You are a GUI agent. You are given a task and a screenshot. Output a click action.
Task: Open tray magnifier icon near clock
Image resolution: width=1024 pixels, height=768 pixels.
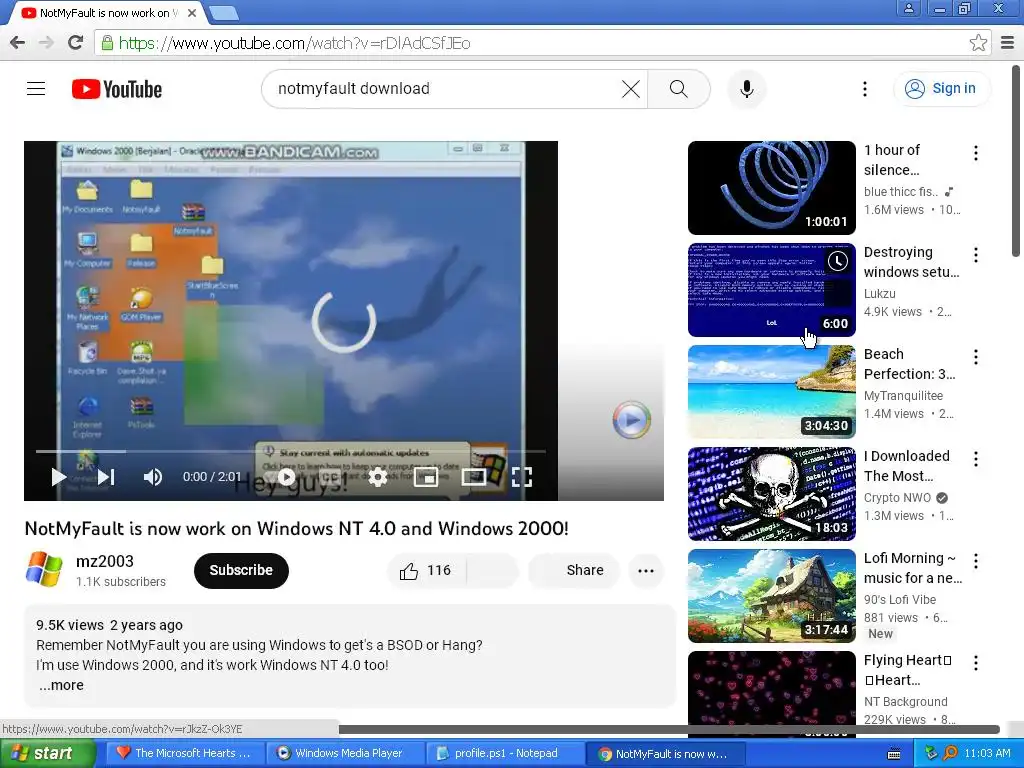coord(950,753)
